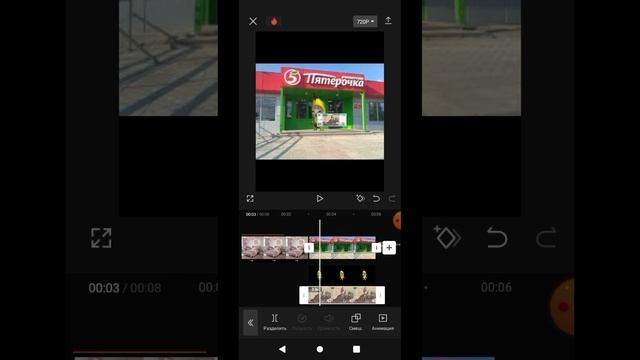This screenshot has height=360, width=640.
Task: Add a keyframe with the diamond icon
Action: click(360, 198)
